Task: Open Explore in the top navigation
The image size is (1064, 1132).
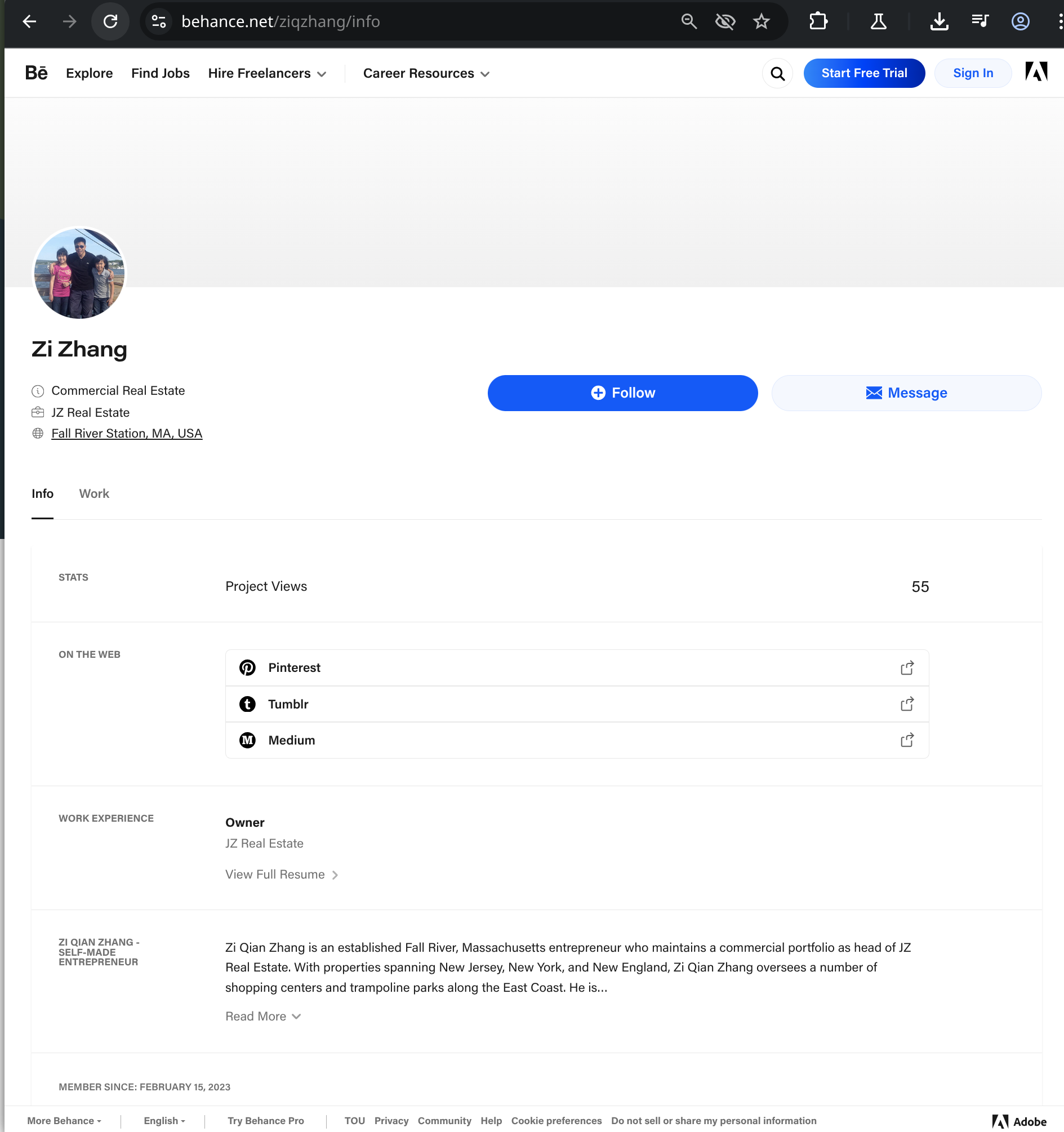Action: (x=90, y=73)
